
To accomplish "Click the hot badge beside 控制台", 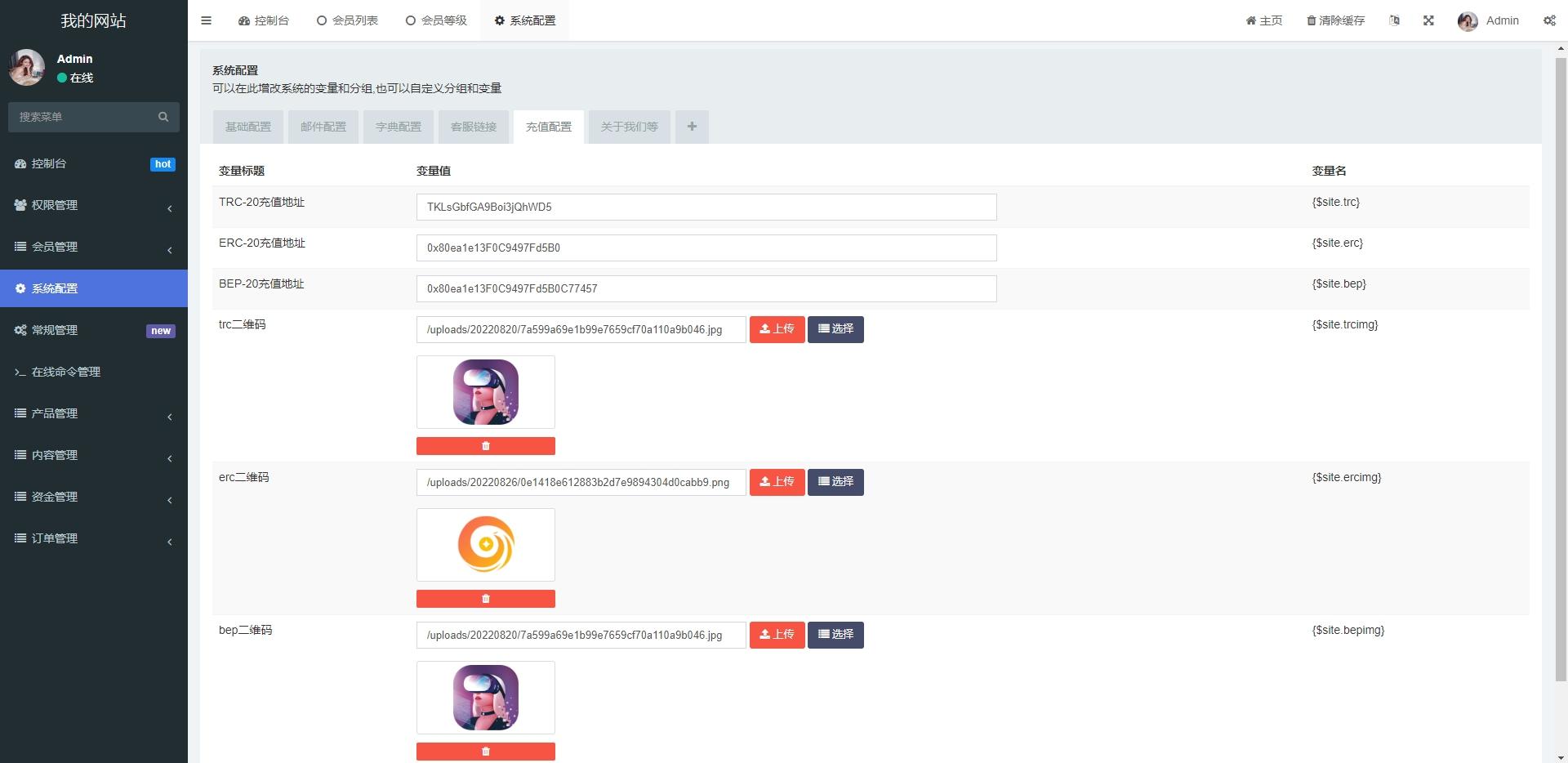I will click(x=163, y=164).
